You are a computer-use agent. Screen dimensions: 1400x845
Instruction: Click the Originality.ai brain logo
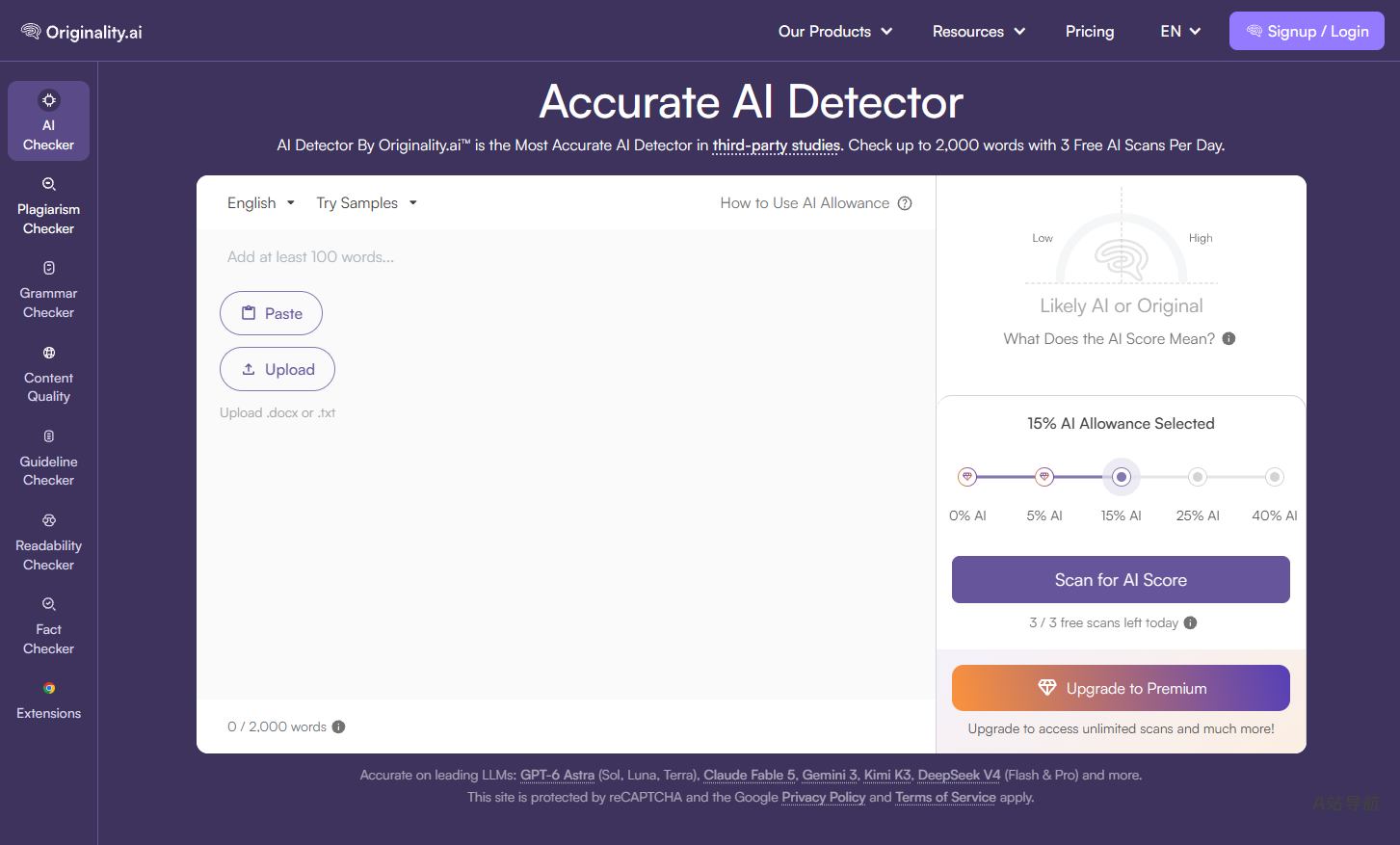click(x=31, y=32)
